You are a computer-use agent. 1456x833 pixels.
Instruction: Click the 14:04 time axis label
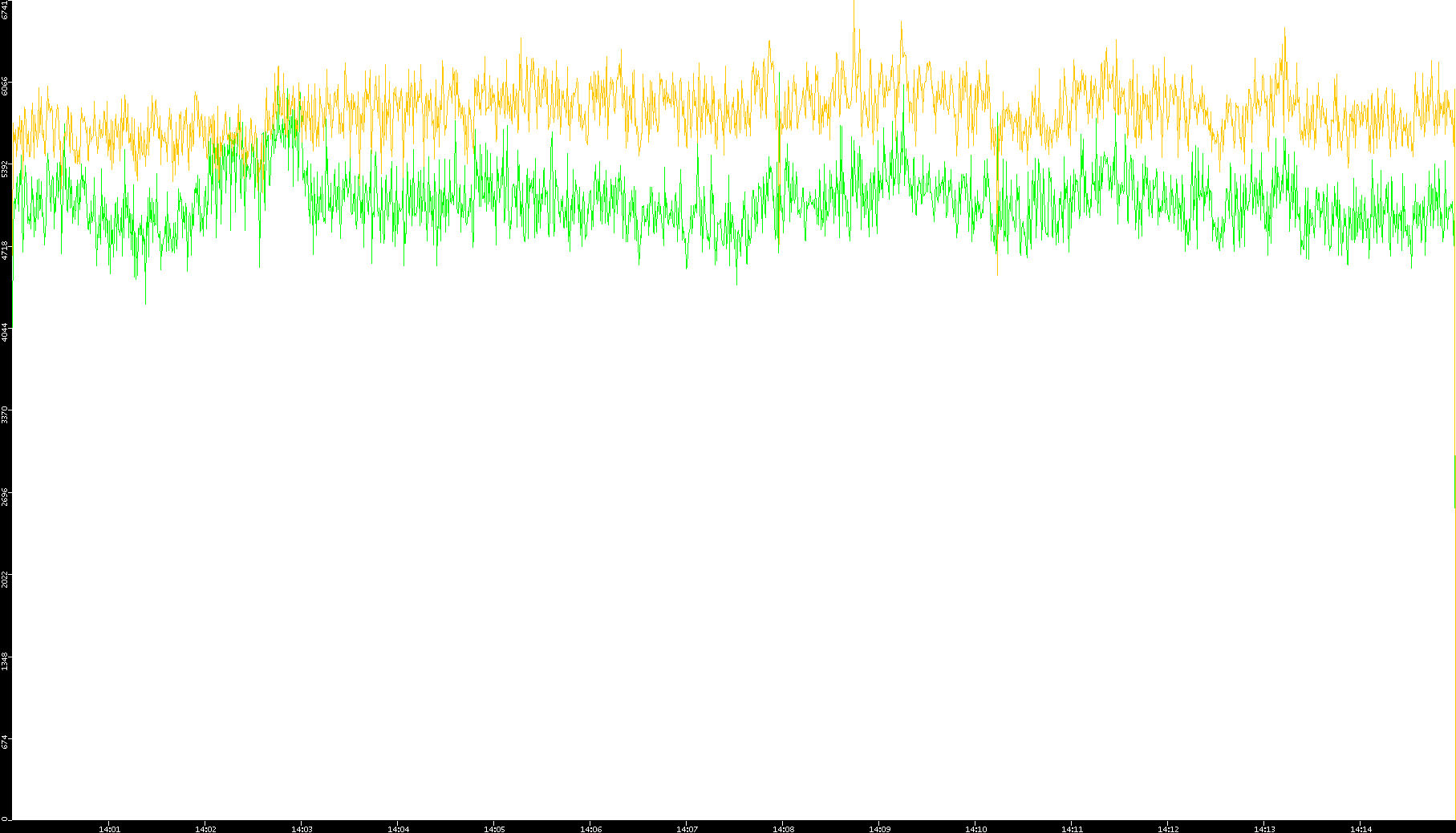coord(399,829)
